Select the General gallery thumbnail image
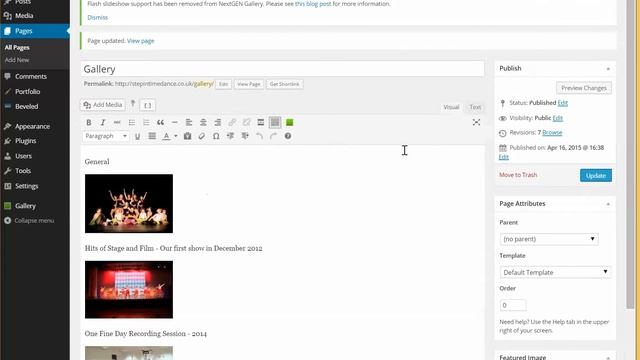 [129, 204]
